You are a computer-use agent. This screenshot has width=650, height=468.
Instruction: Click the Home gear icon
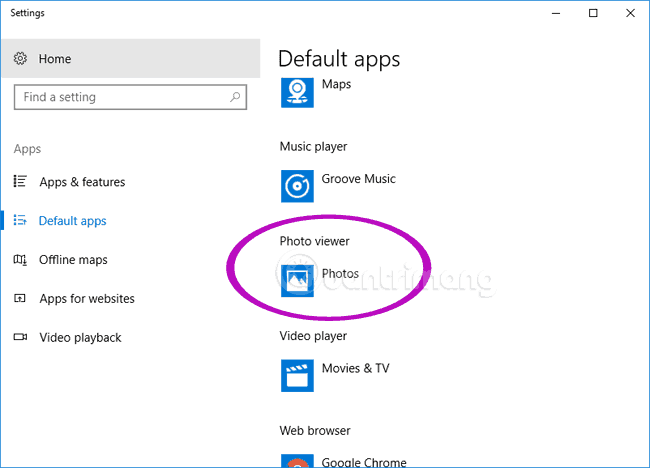coord(20,58)
